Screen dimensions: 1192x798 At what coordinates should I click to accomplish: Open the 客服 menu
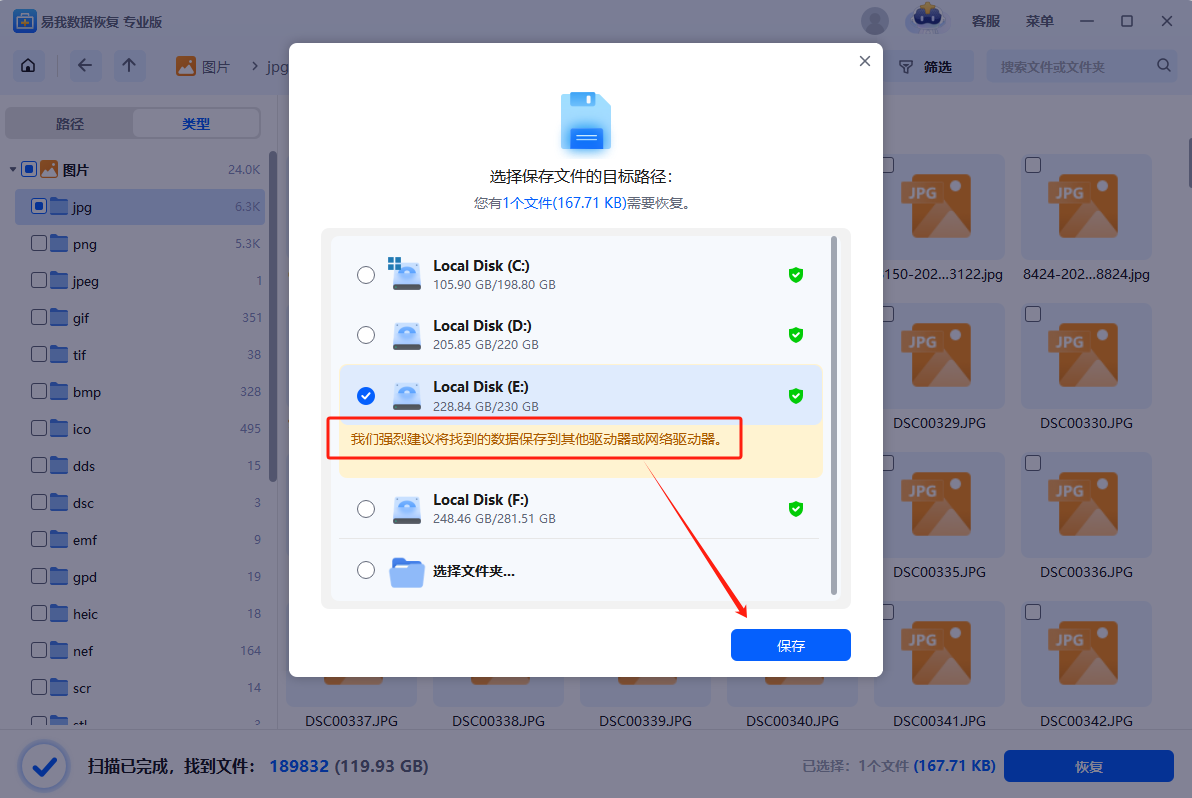985,21
